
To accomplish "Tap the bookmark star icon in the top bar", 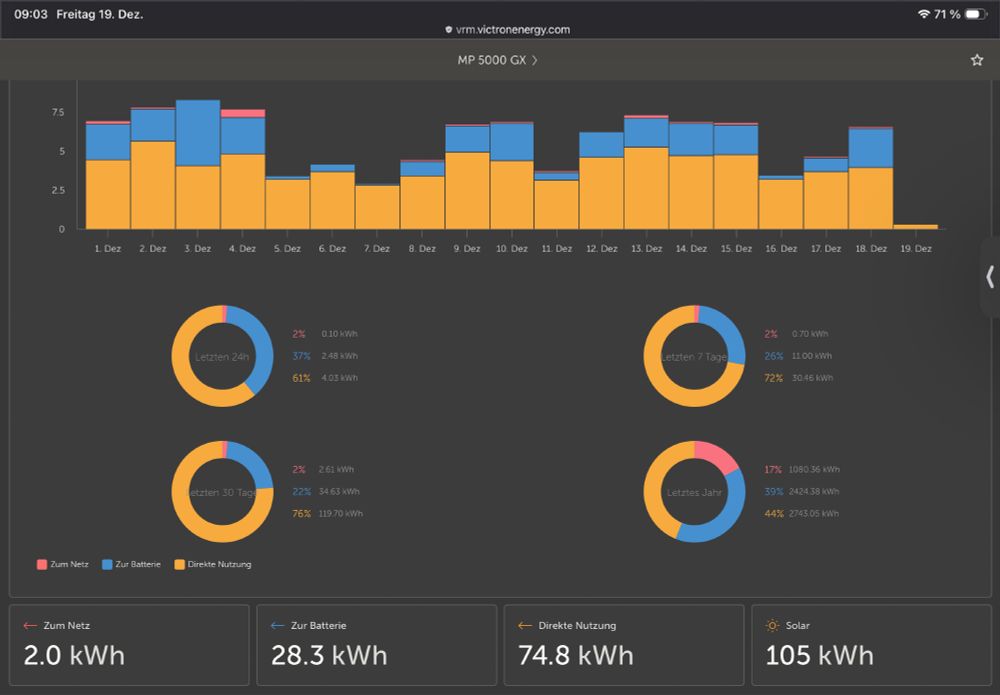I will (x=976, y=60).
